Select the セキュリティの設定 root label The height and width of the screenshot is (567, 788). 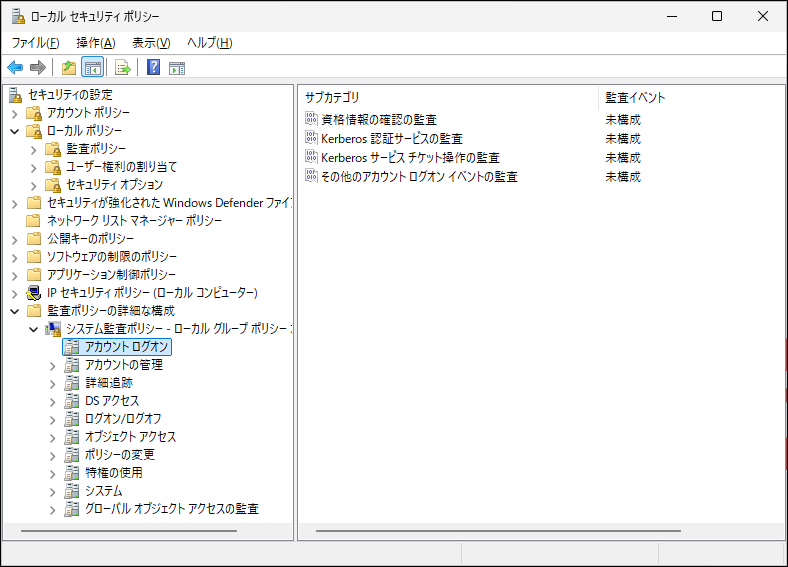pyautogui.click(x=70, y=94)
